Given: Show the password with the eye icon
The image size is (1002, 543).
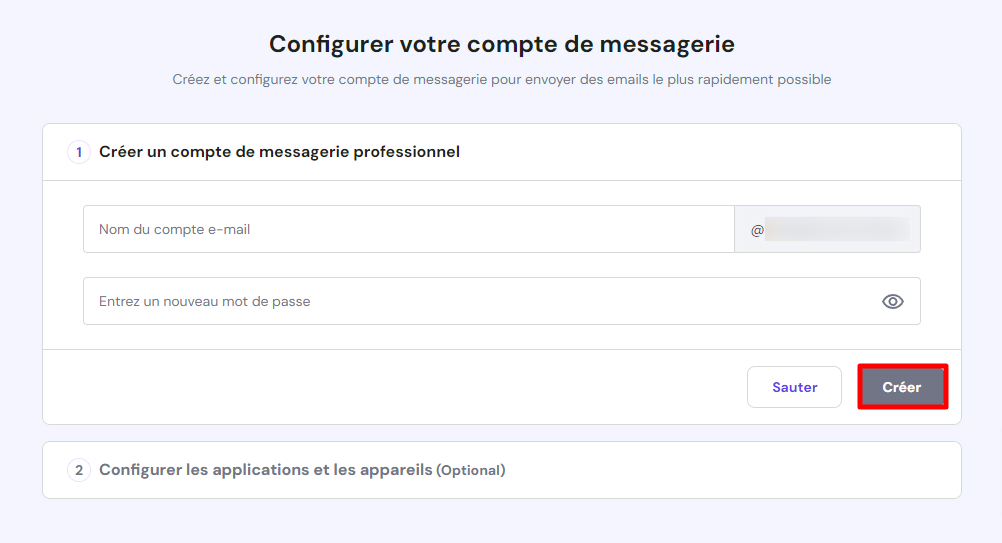Looking at the screenshot, I should [893, 301].
